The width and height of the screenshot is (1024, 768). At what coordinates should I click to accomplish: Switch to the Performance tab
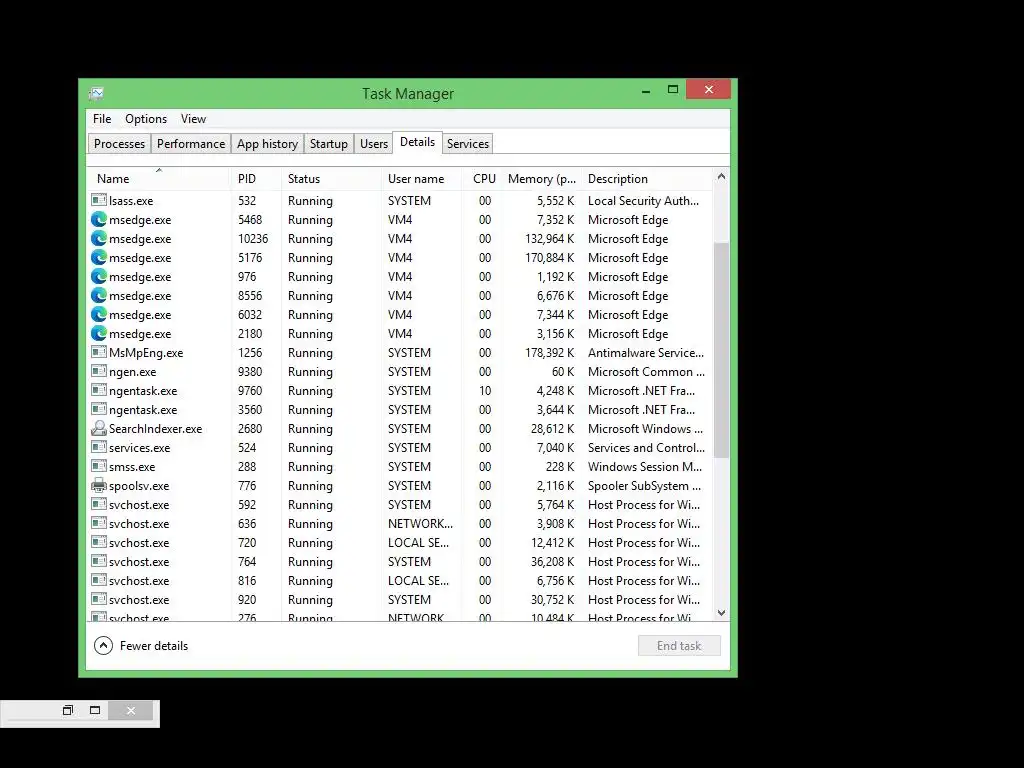coord(191,144)
